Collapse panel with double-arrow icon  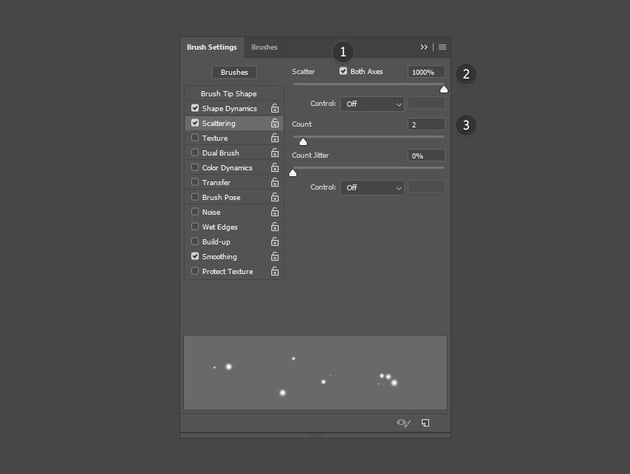click(x=424, y=47)
